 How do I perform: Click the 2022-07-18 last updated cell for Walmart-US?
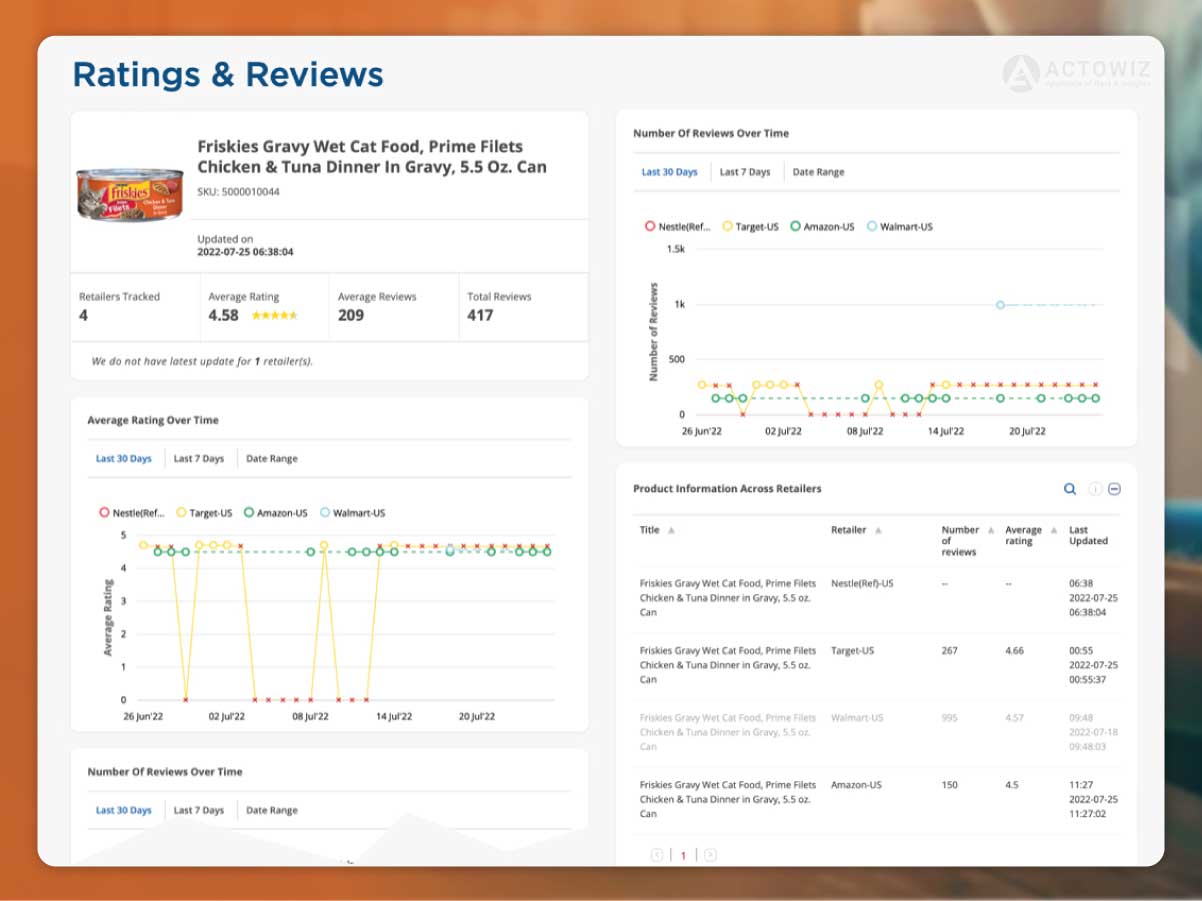[x=1093, y=732]
